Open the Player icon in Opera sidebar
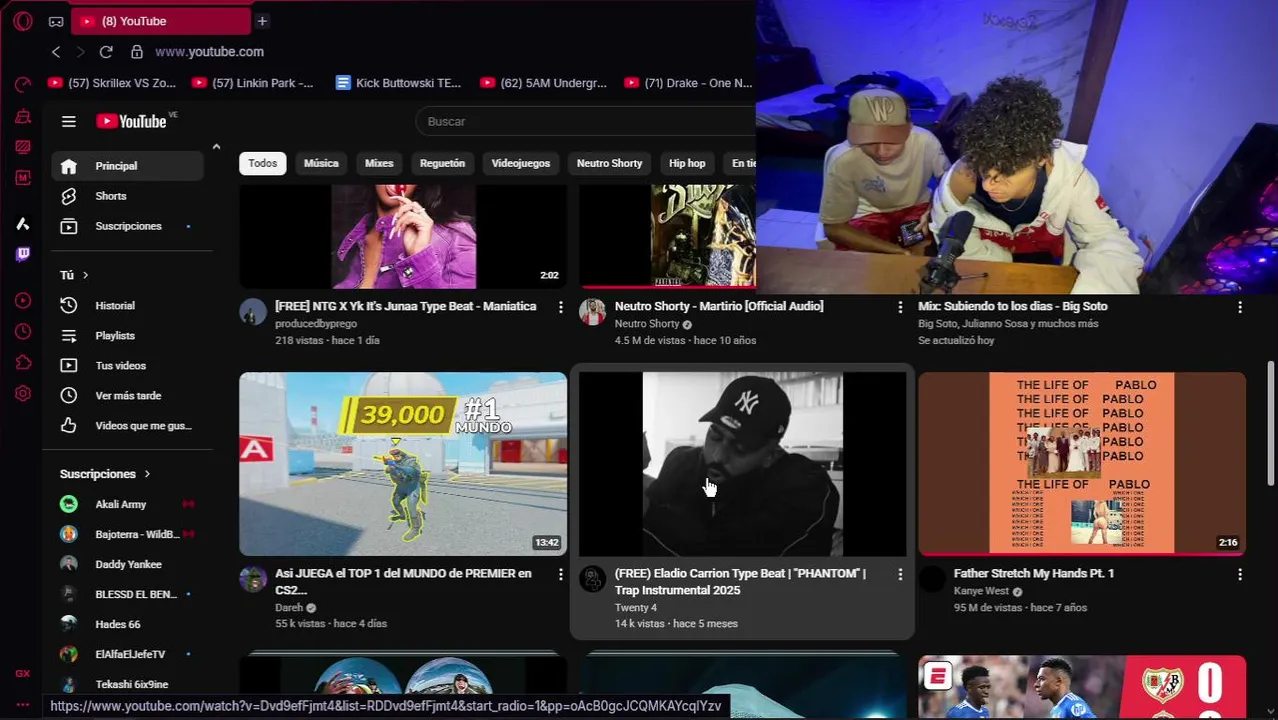 coord(23,301)
